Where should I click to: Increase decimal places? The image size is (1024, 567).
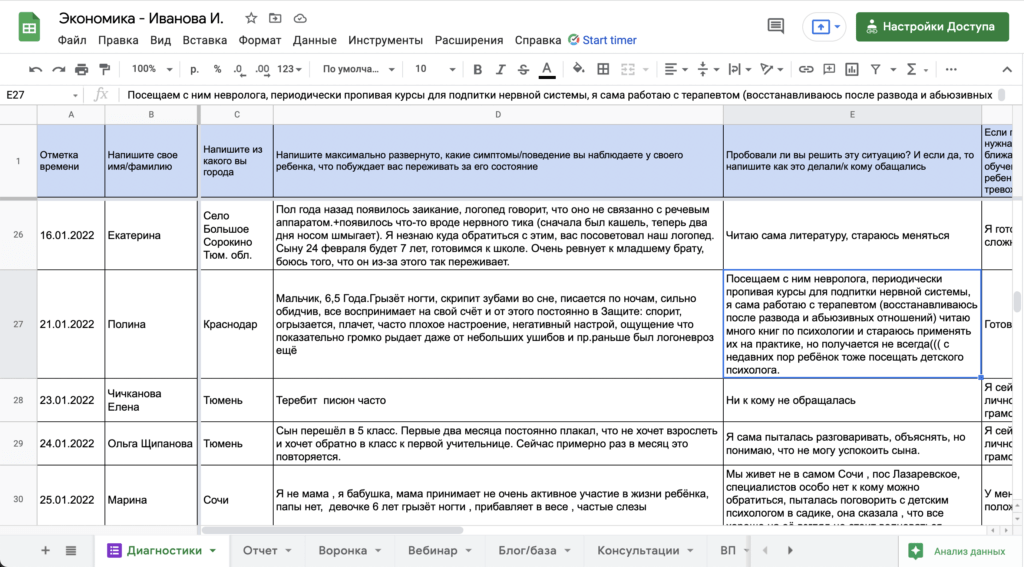coord(263,69)
